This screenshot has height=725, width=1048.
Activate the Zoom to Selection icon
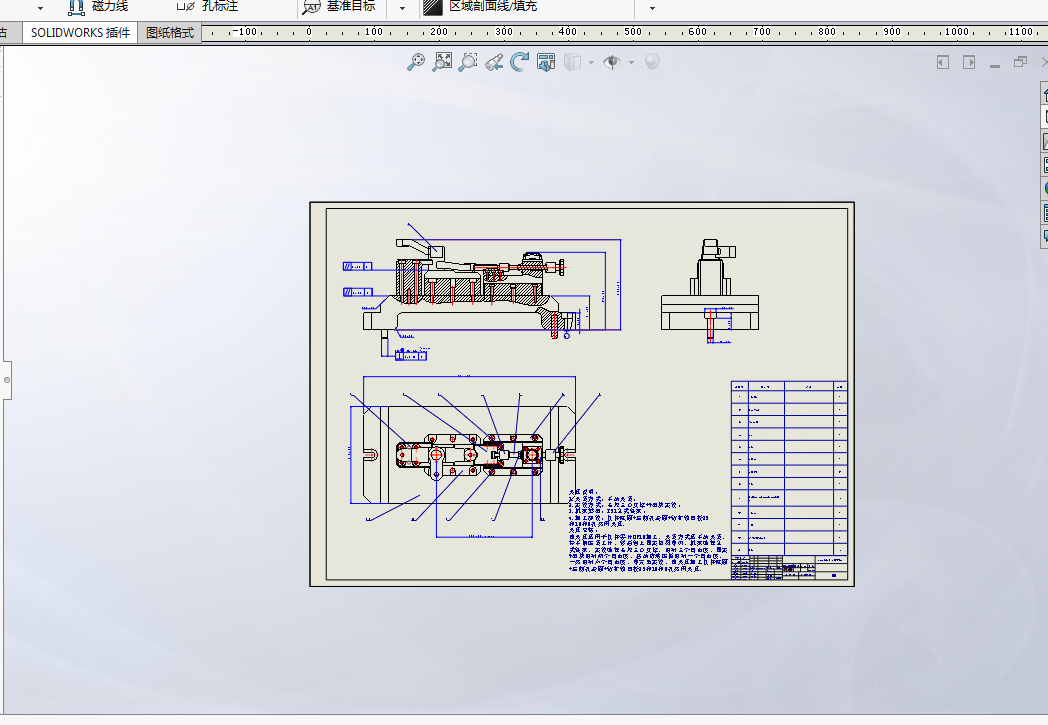point(468,62)
